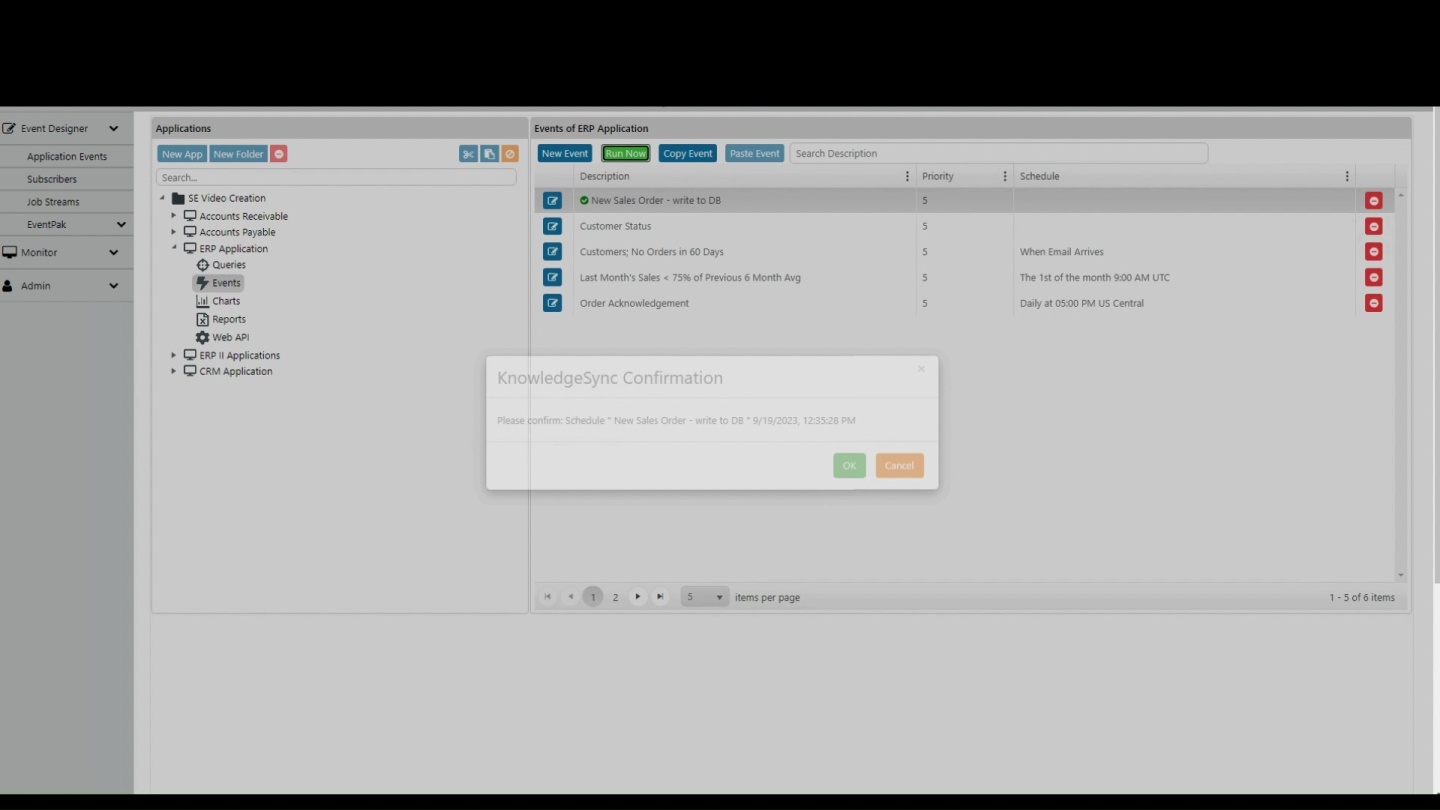
Task: Expand the ERP II Applications node
Action: 174,355
